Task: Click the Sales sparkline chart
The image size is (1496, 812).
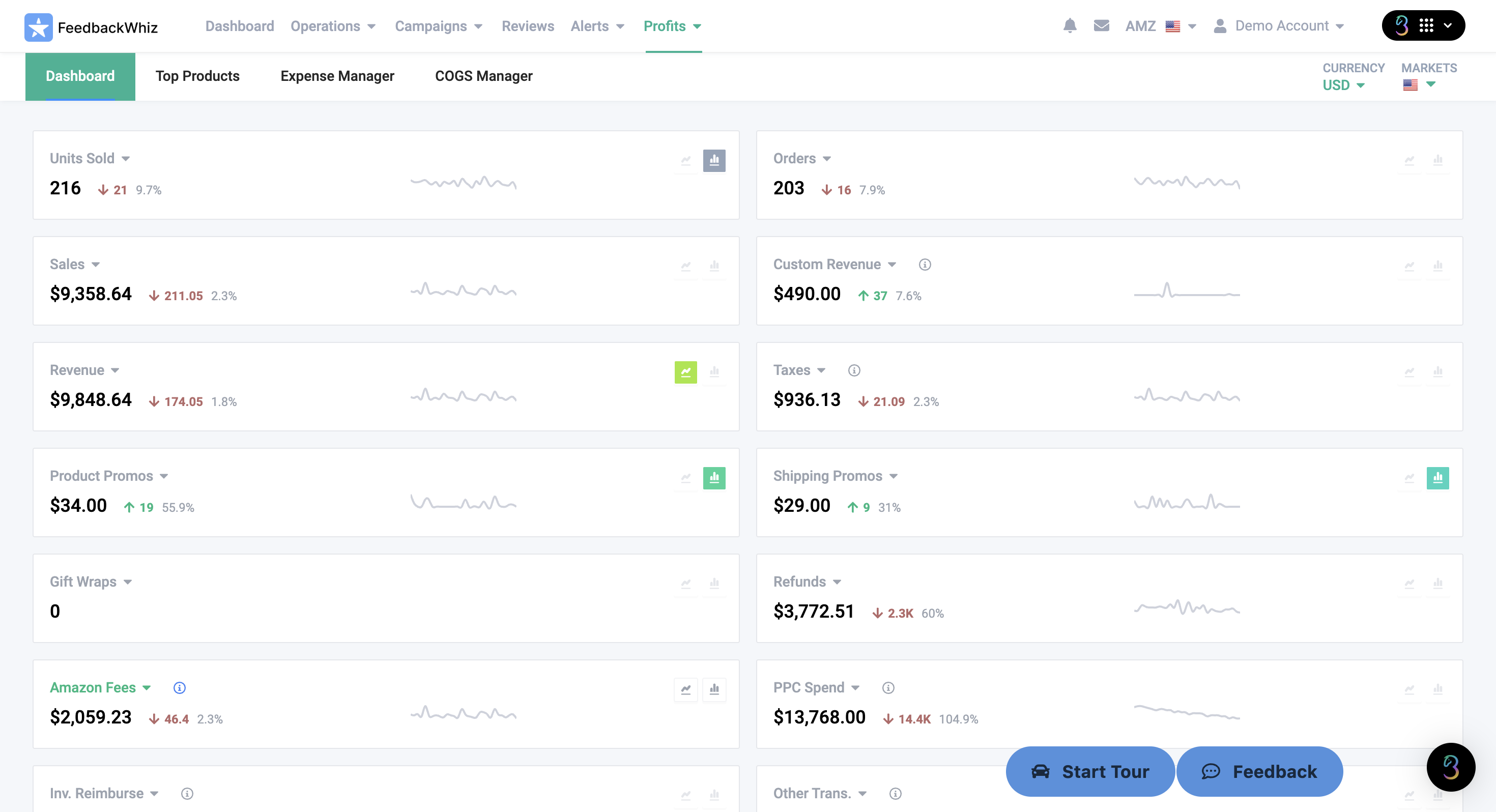Action: tap(464, 289)
